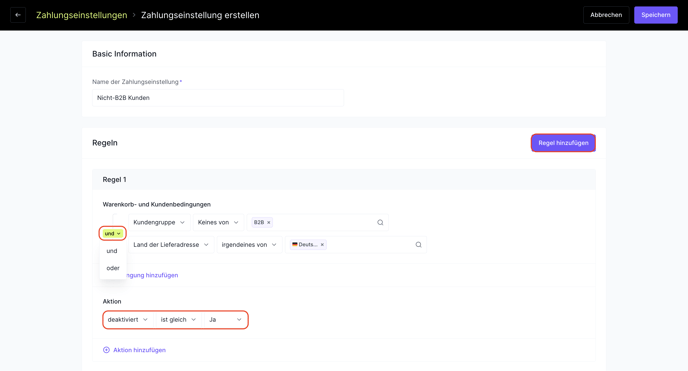688x371 pixels.
Task: Open the Land der Lieferadresse dropdown
Action: (171, 245)
